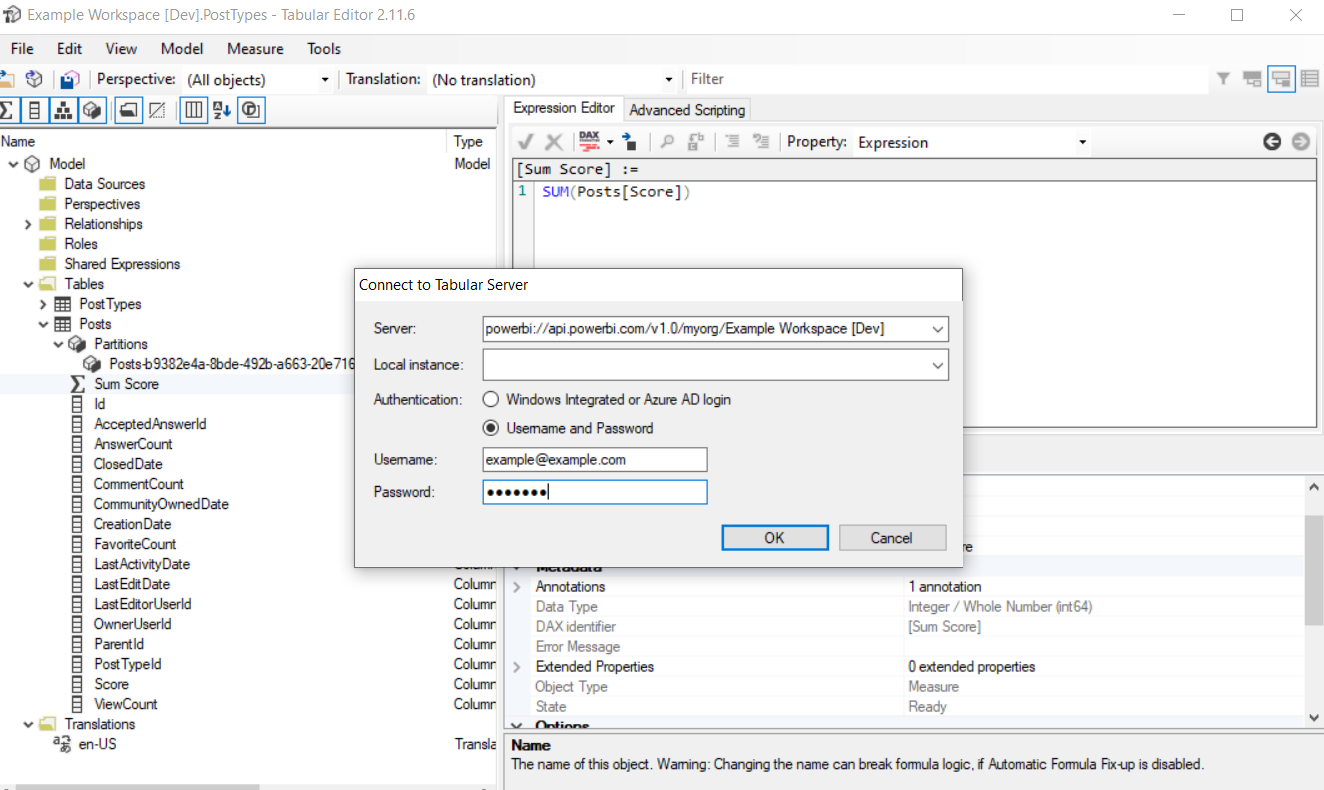Expand the Annotations property row

pyautogui.click(x=517, y=587)
